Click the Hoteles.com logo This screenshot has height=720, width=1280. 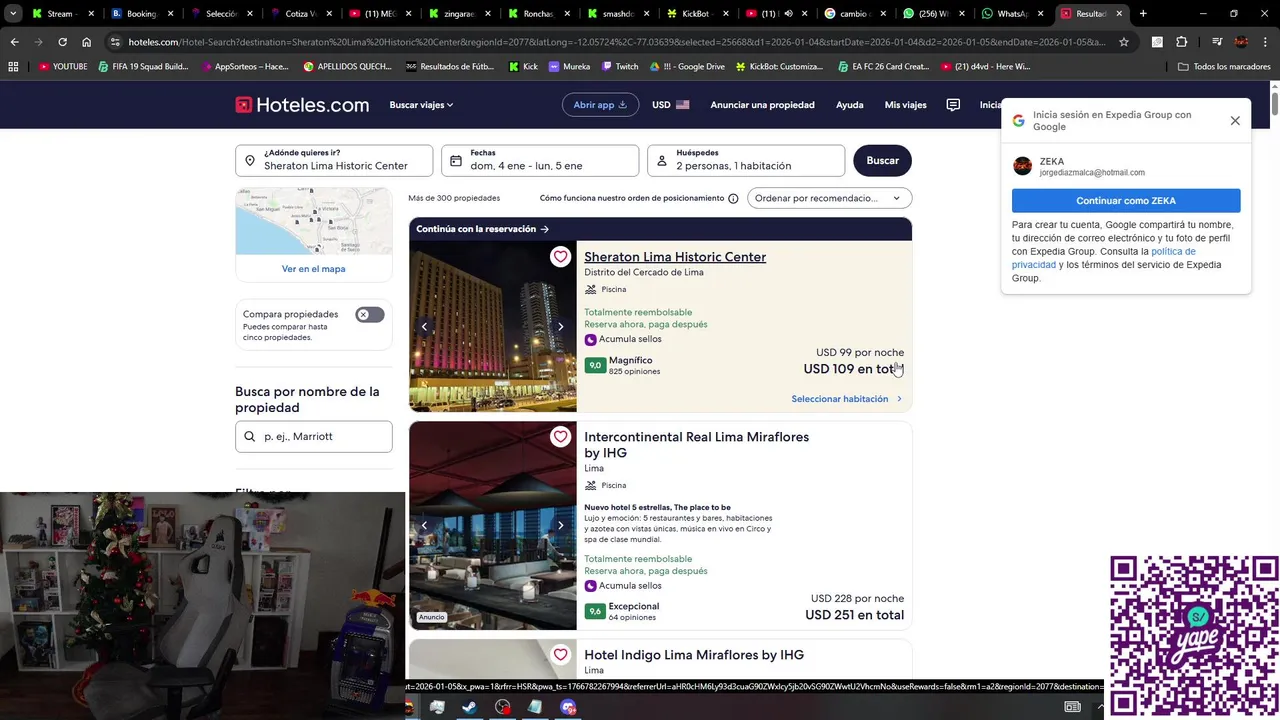coord(302,105)
